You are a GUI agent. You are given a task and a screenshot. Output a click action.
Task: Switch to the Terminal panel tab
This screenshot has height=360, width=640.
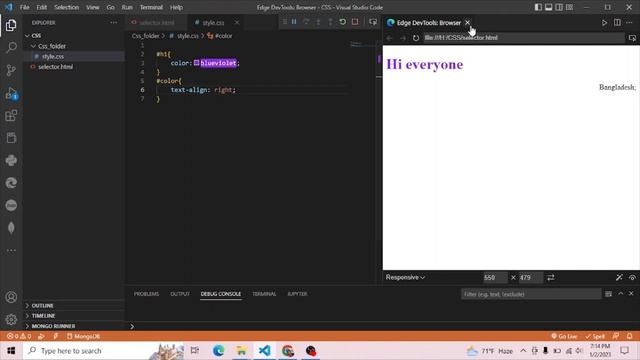[x=264, y=294]
